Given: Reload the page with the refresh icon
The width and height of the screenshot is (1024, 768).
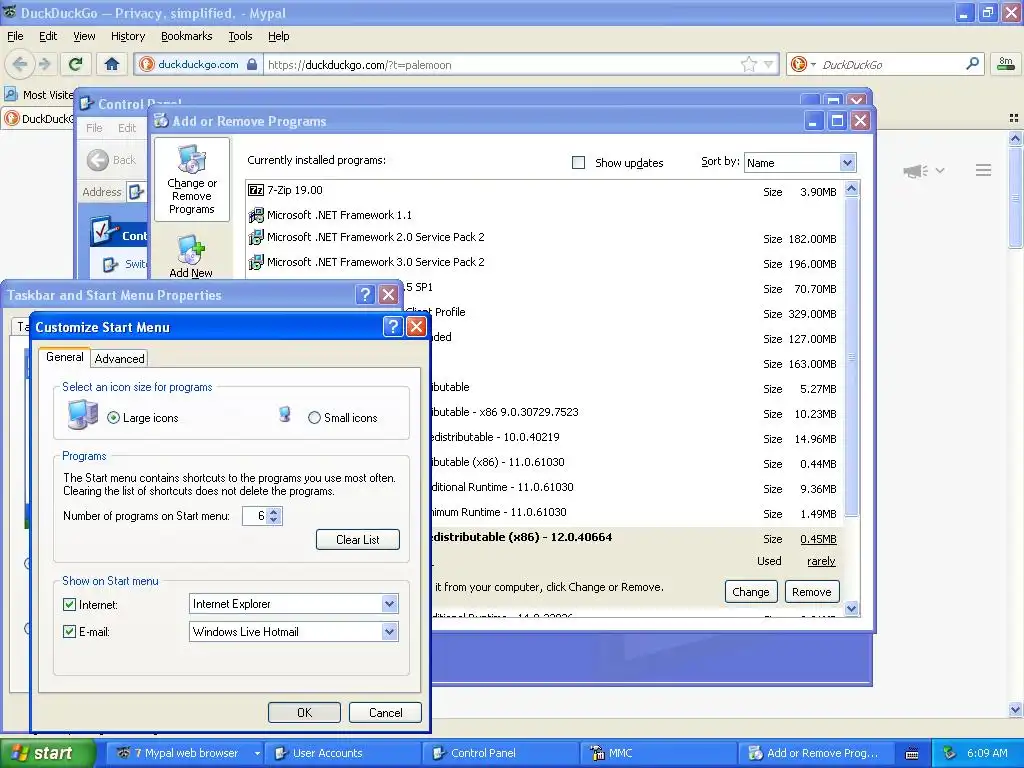Looking at the screenshot, I should coord(76,64).
